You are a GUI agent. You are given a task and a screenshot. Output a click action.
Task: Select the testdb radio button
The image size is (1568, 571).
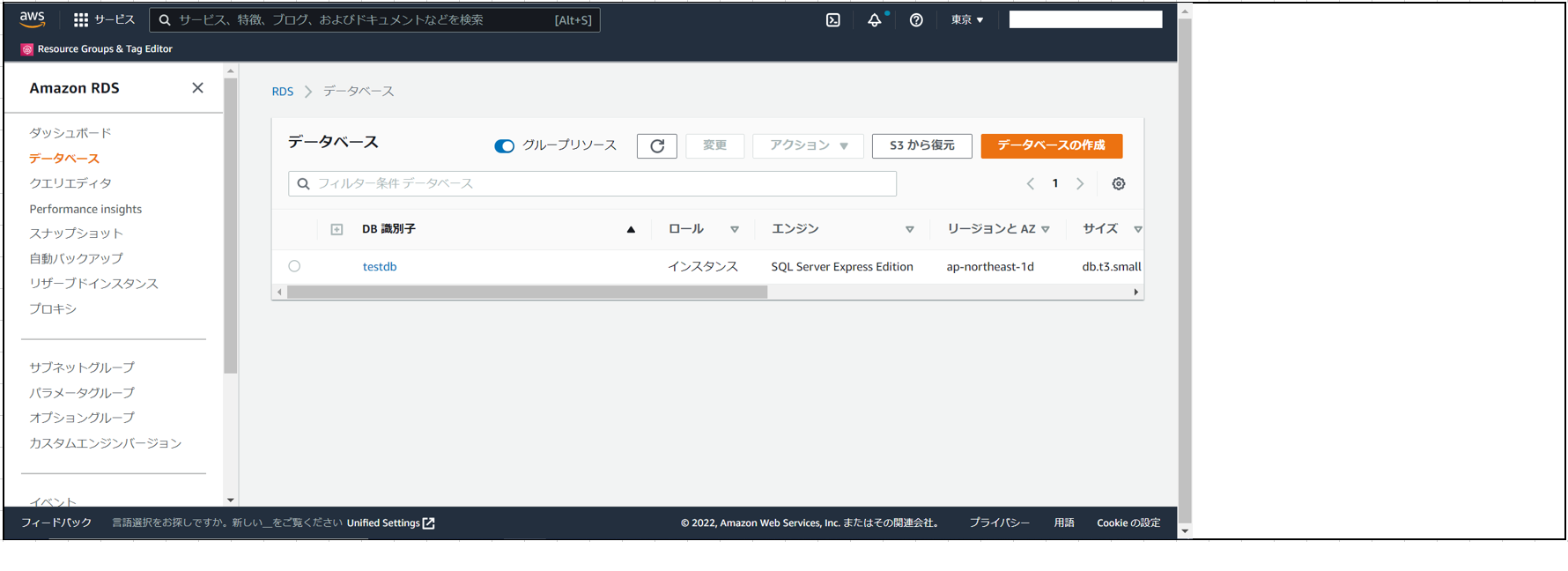294,266
